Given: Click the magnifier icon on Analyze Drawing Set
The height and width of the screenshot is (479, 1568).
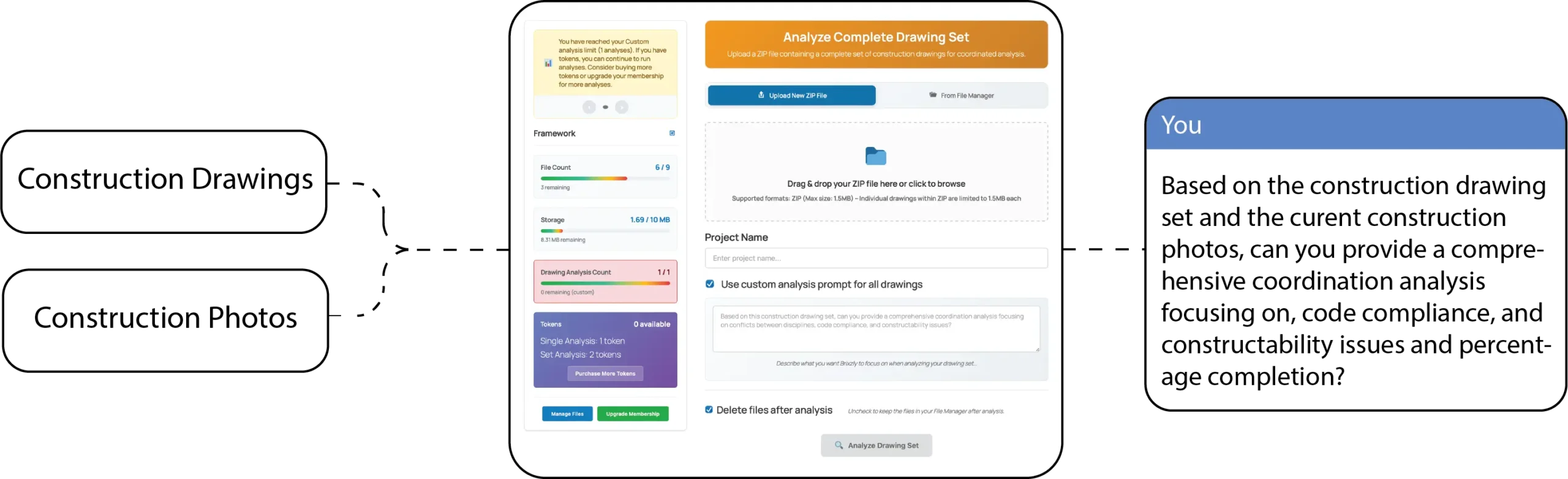Looking at the screenshot, I should (x=839, y=445).
